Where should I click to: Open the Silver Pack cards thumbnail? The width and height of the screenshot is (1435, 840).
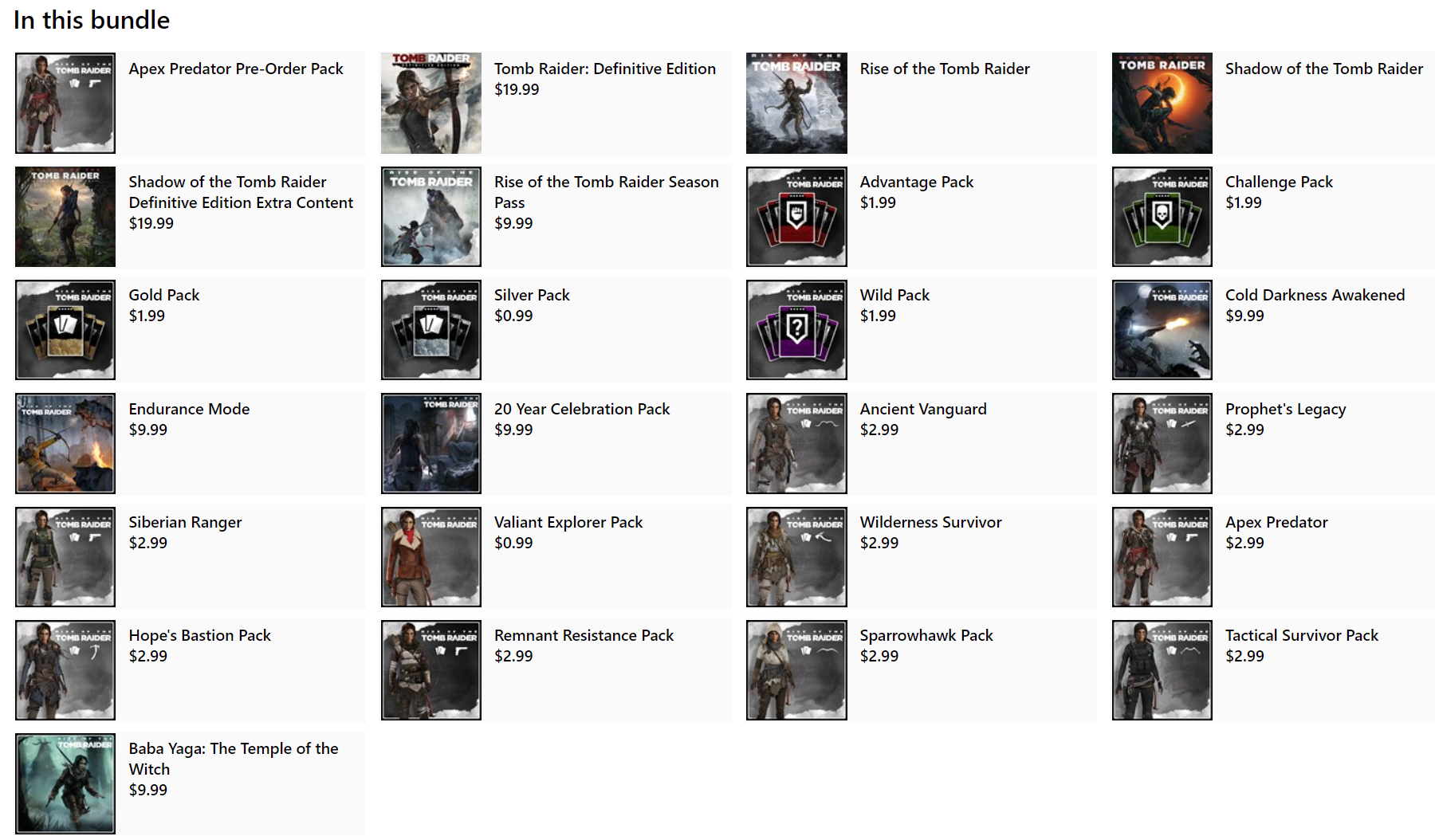[431, 330]
